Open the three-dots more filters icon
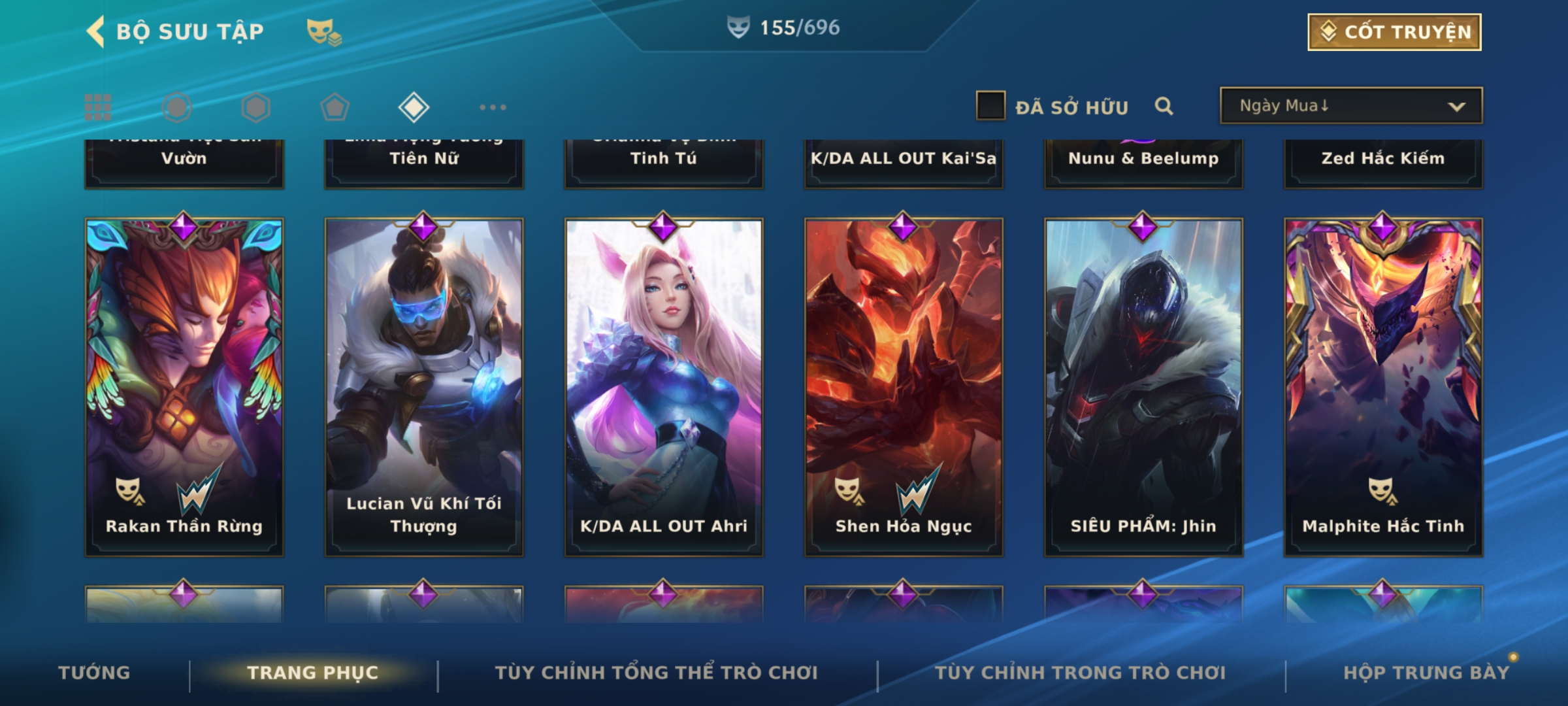The width and height of the screenshot is (1568, 706). (493, 107)
